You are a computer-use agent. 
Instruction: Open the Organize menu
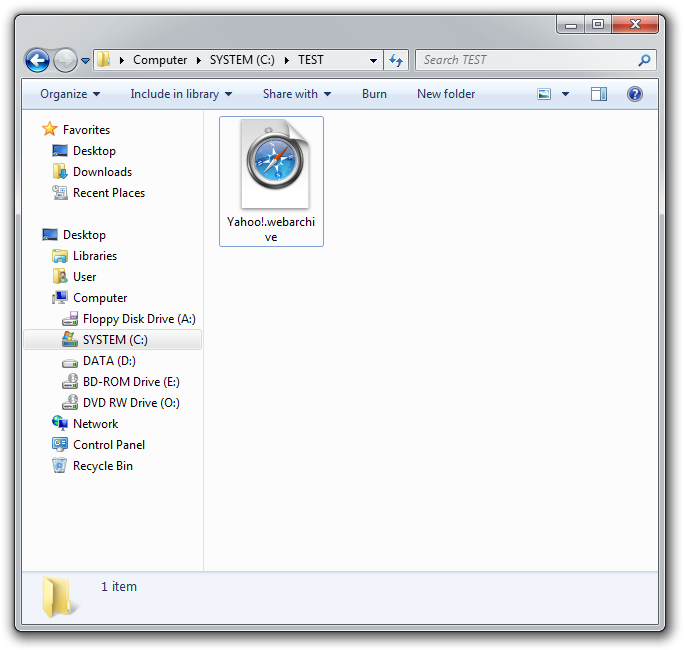(70, 94)
